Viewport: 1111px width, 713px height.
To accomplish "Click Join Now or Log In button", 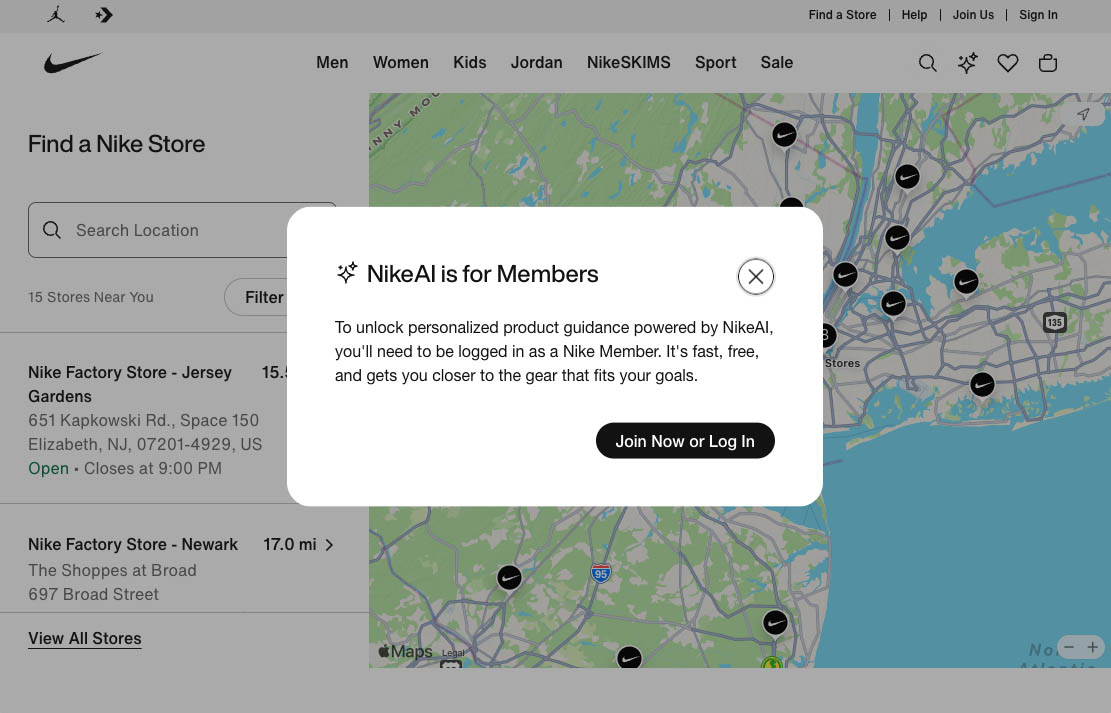I will click(x=685, y=441).
